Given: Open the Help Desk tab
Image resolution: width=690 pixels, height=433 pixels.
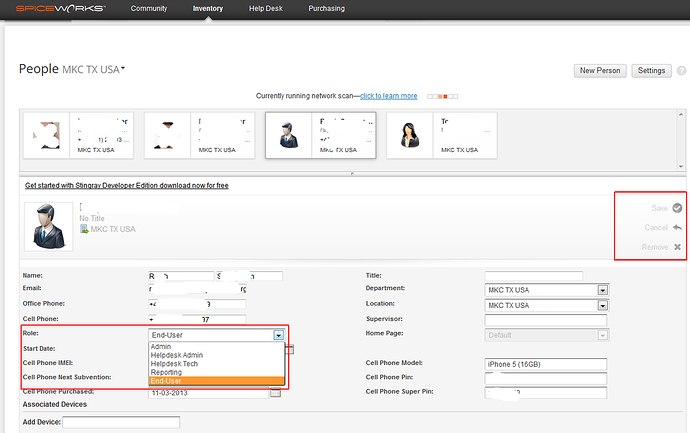Looking at the screenshot, I should (x=266, y=8).
